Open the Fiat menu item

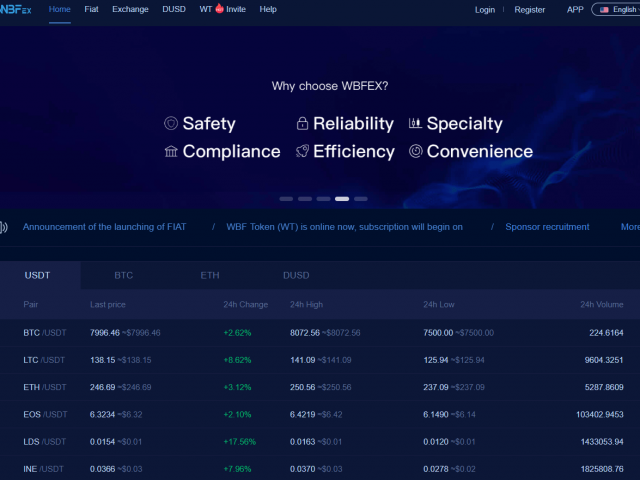[91, 9]
